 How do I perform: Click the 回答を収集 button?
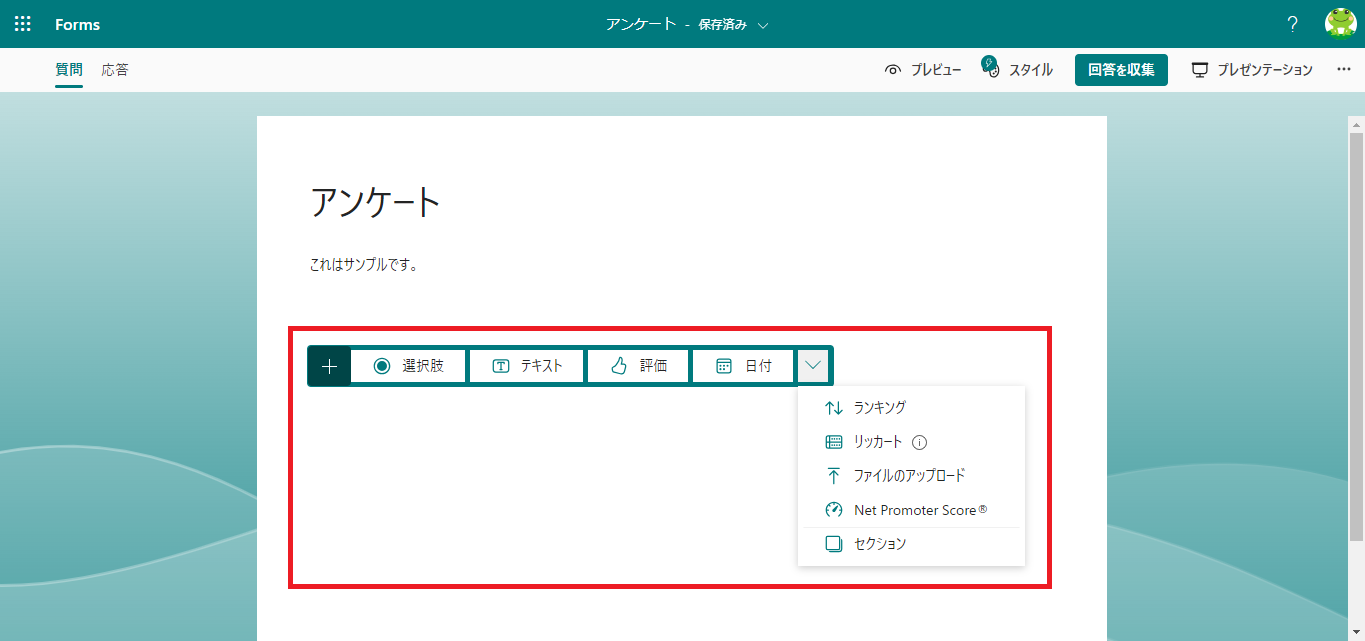(1120, 69)
